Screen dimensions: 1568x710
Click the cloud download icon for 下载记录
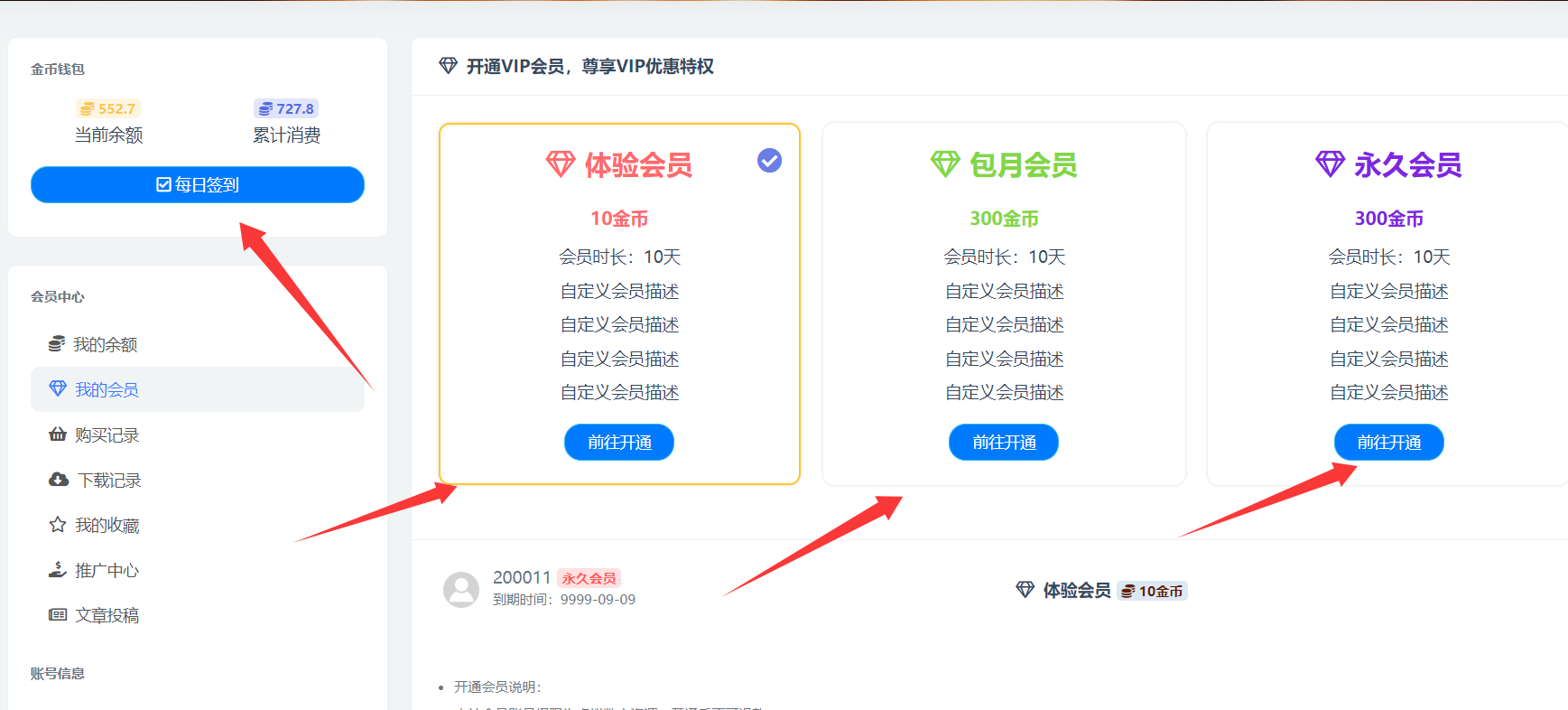click(59, 480)
